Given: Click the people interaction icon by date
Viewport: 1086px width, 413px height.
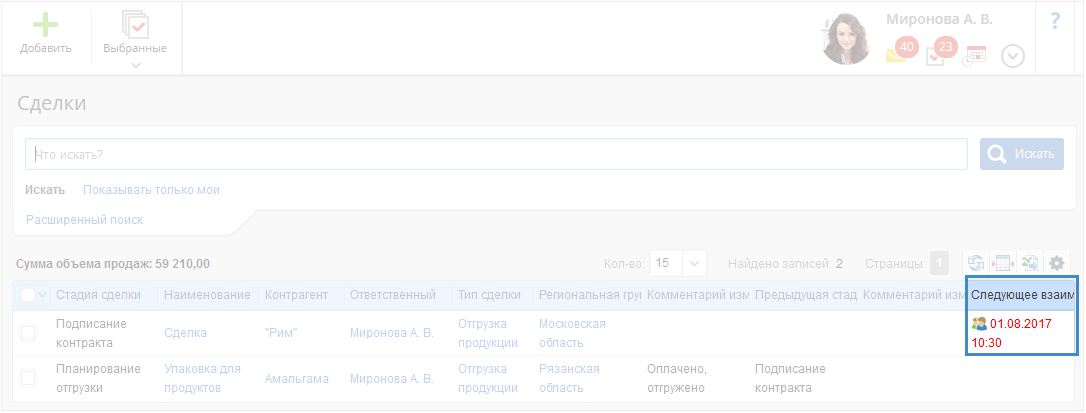Looking at the screenshot, I should point(979,324).
